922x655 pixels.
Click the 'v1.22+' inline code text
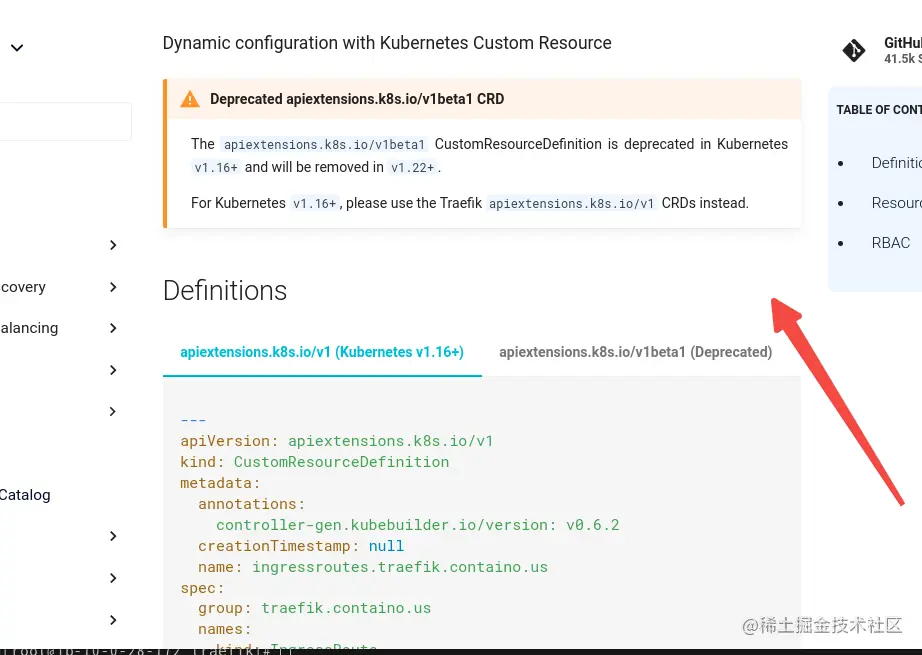(x=413, y=168)
